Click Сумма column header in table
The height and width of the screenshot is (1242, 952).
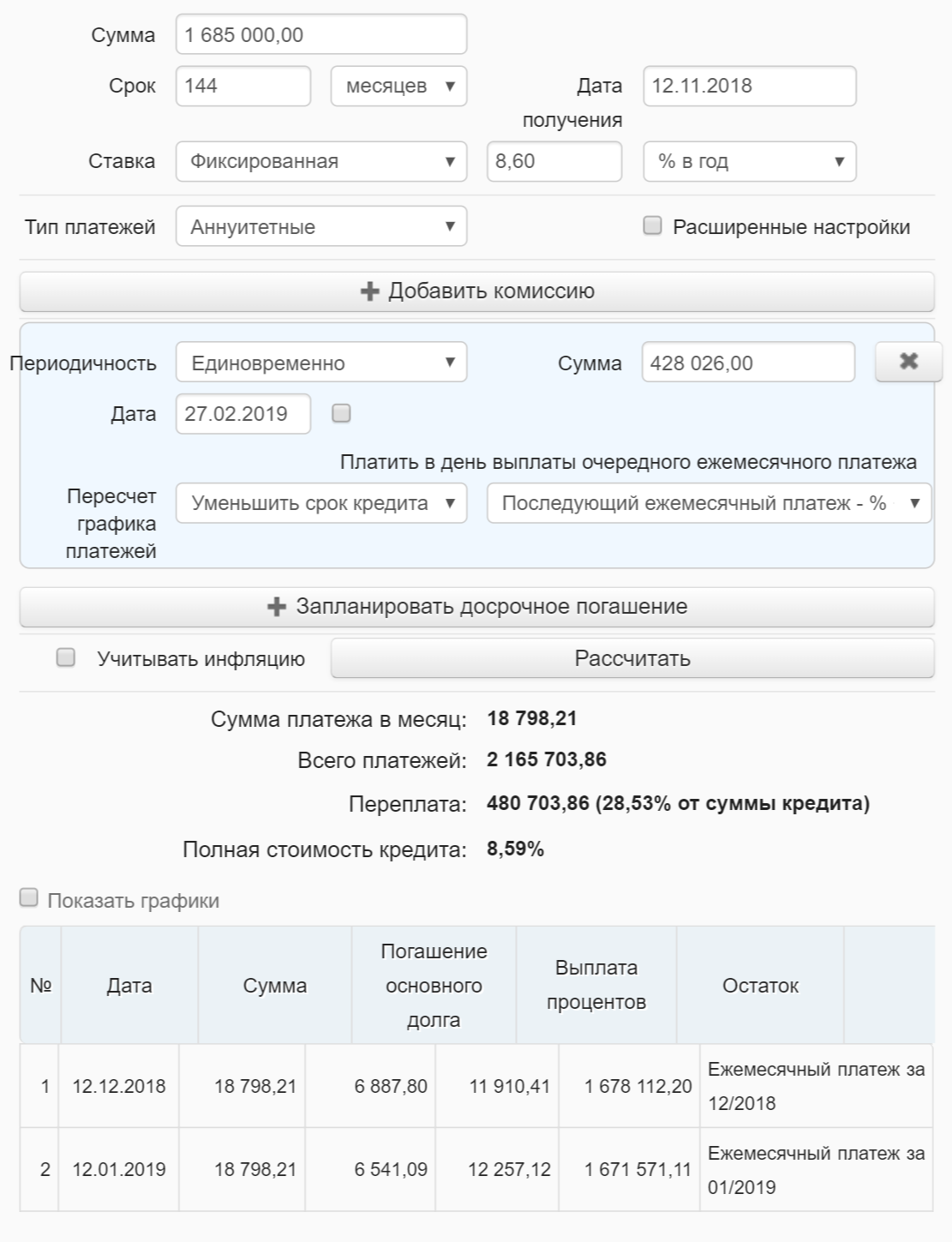click(275, 985)
